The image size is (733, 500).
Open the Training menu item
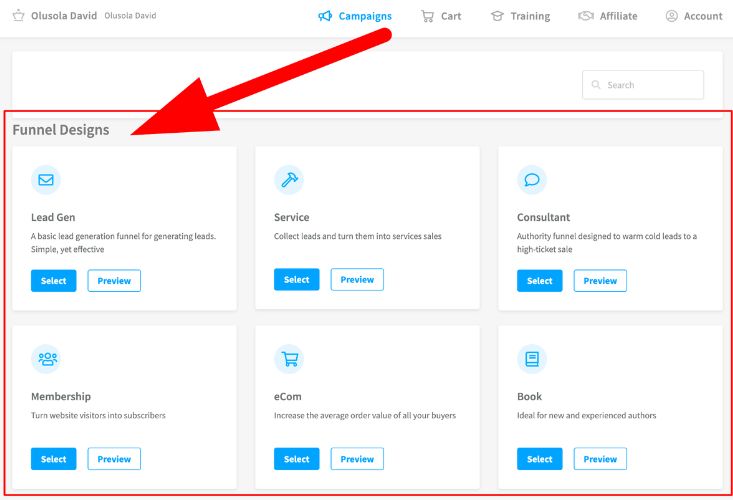coord(520,16)
